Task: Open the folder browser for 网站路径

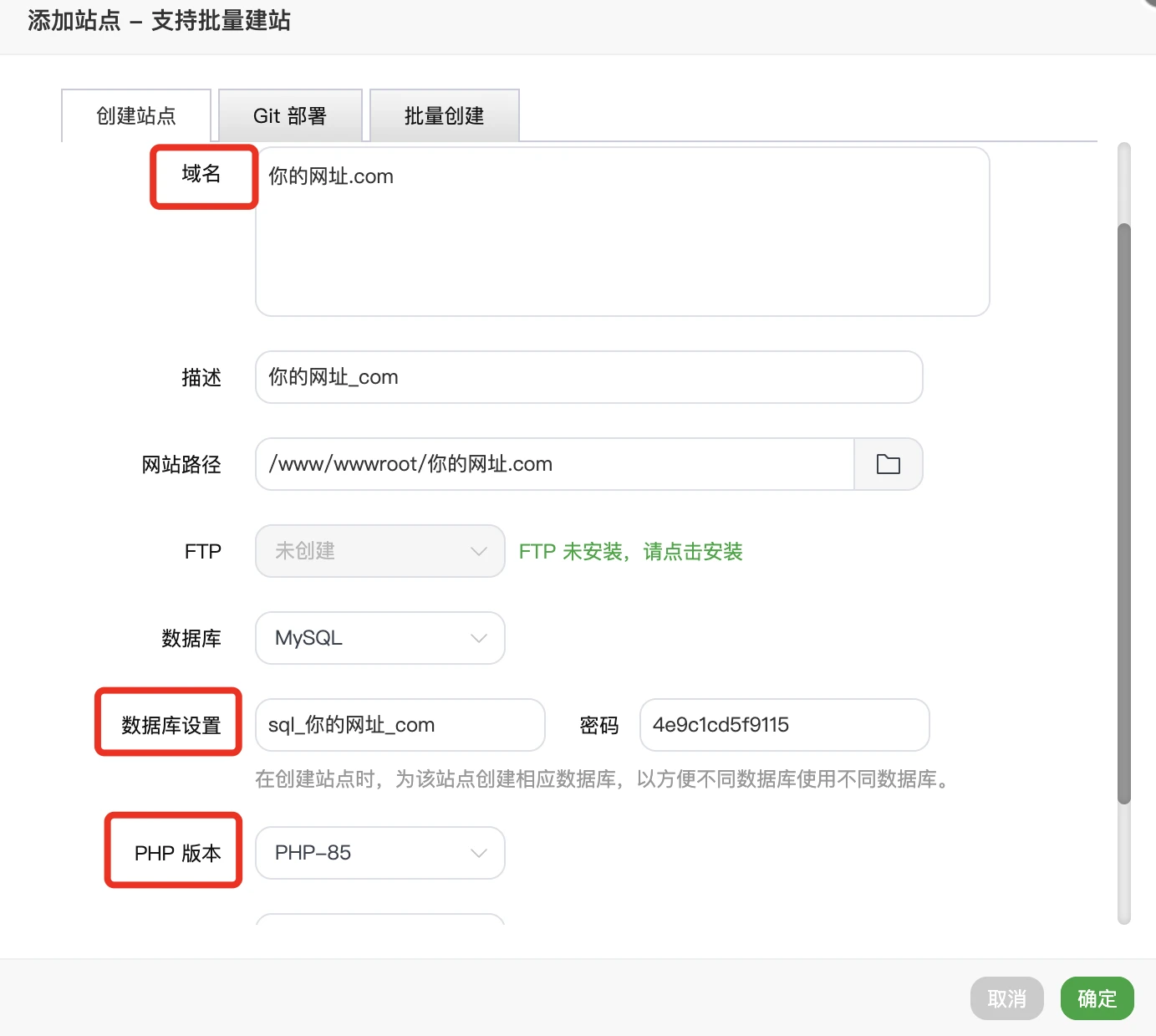Action: click(888, 464)
